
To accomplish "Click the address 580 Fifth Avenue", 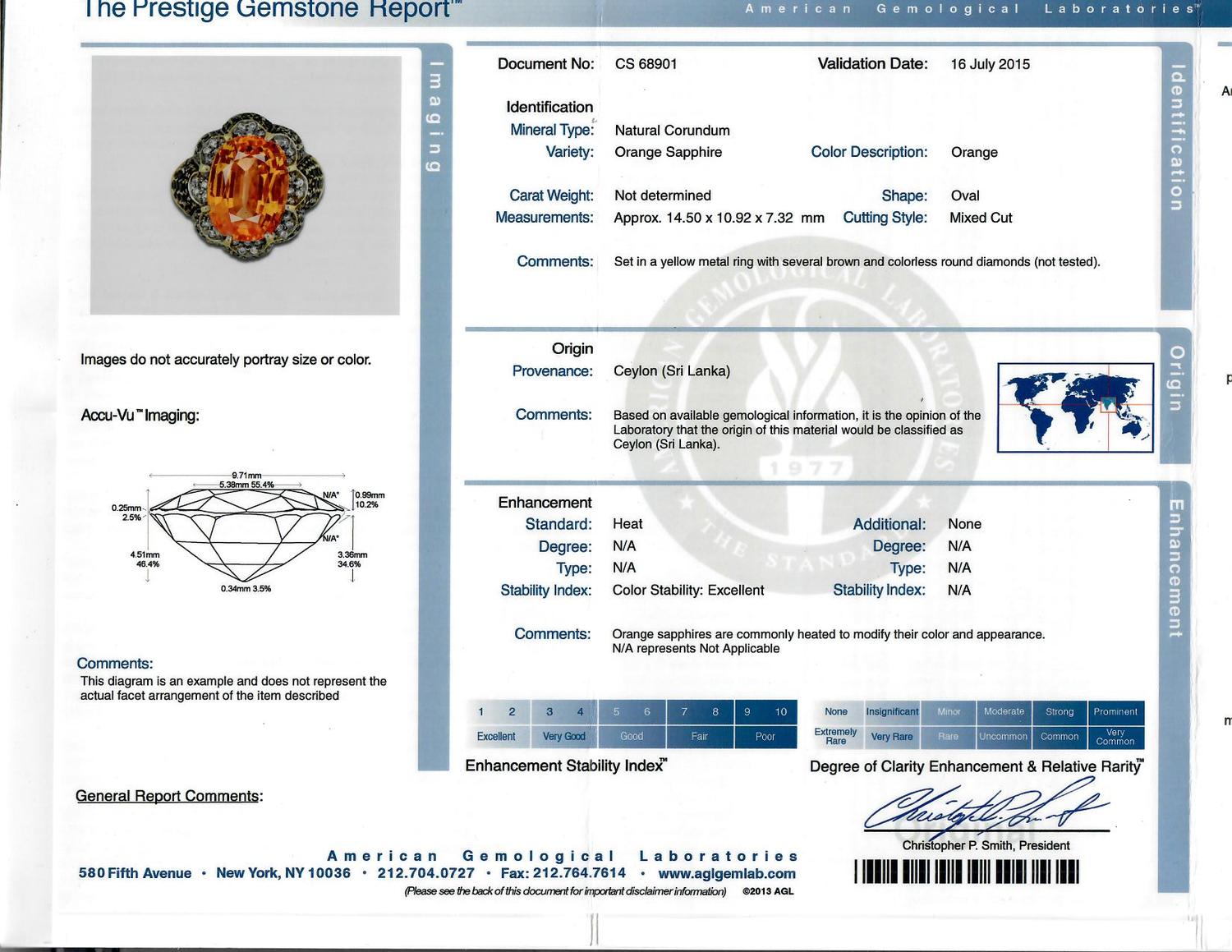I will click(135, 873).
